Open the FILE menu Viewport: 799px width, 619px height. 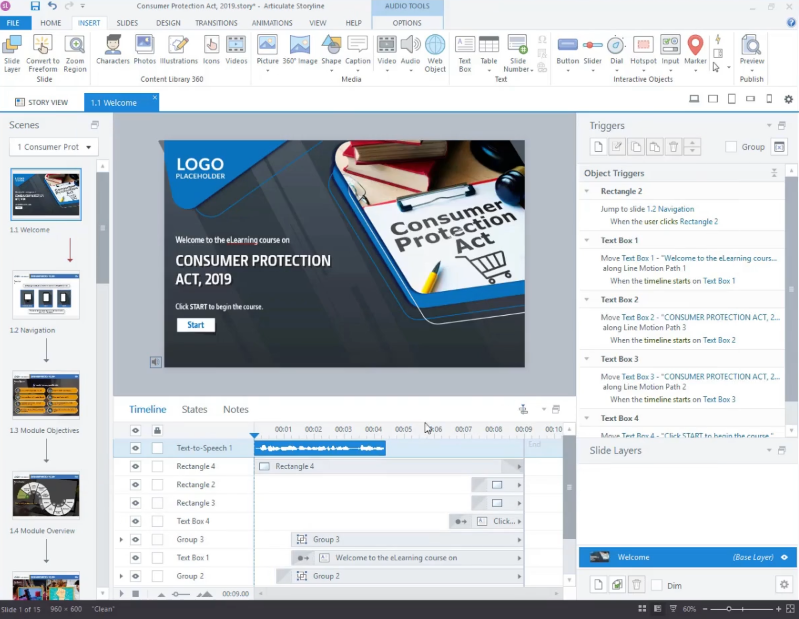click(13, 23)
